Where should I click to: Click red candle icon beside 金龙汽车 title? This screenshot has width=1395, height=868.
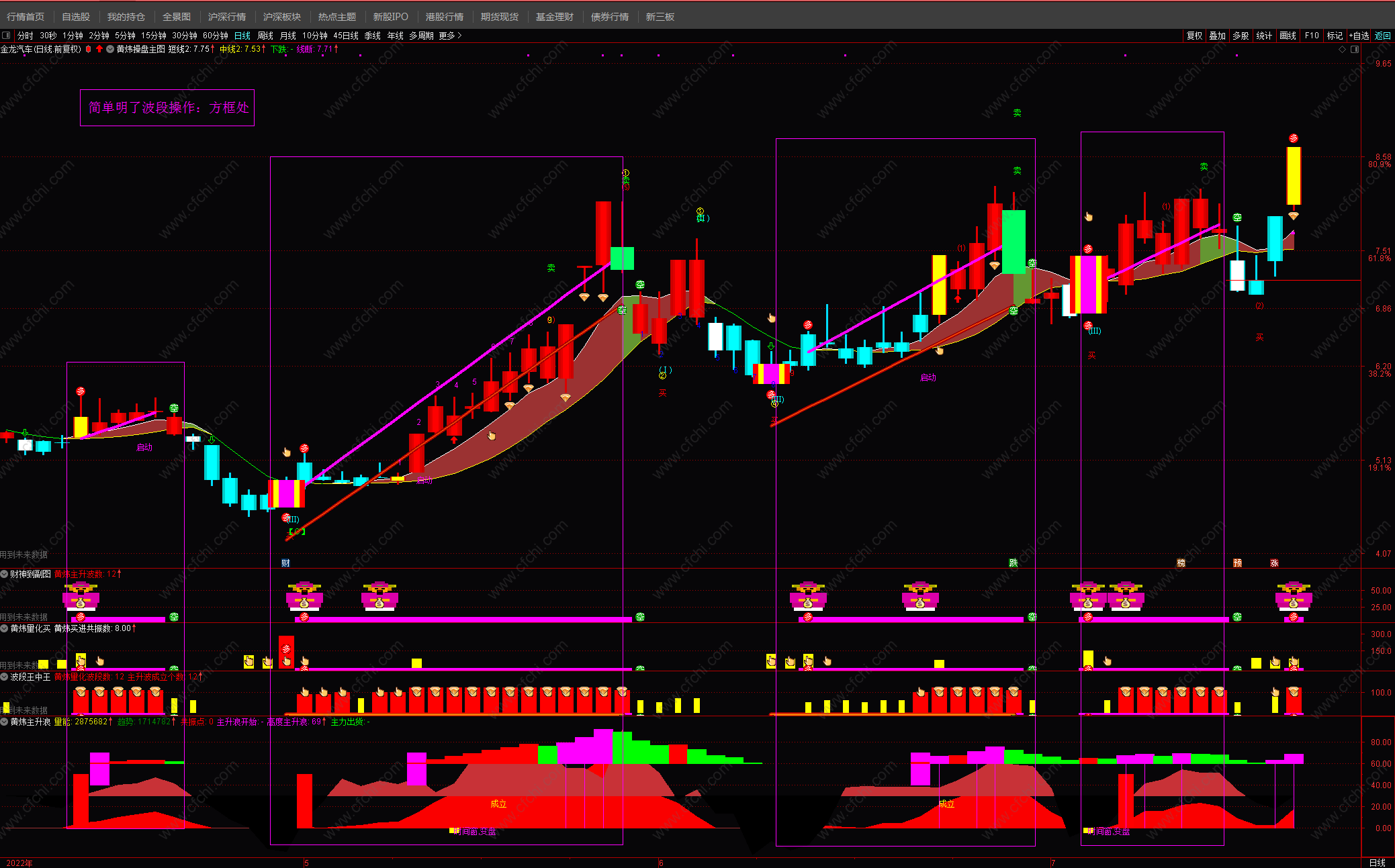coord(89,49)
